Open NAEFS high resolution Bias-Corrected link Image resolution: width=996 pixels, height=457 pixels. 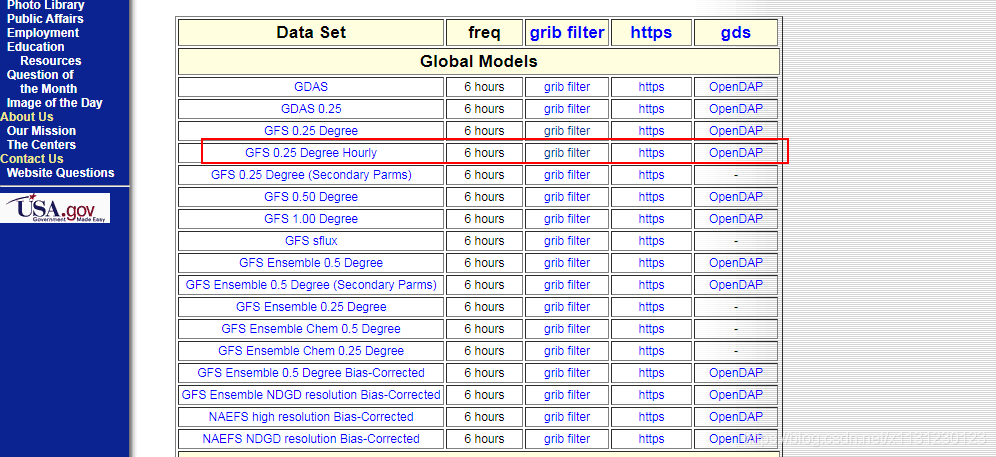pyautogui.click(x=311, y=417)
